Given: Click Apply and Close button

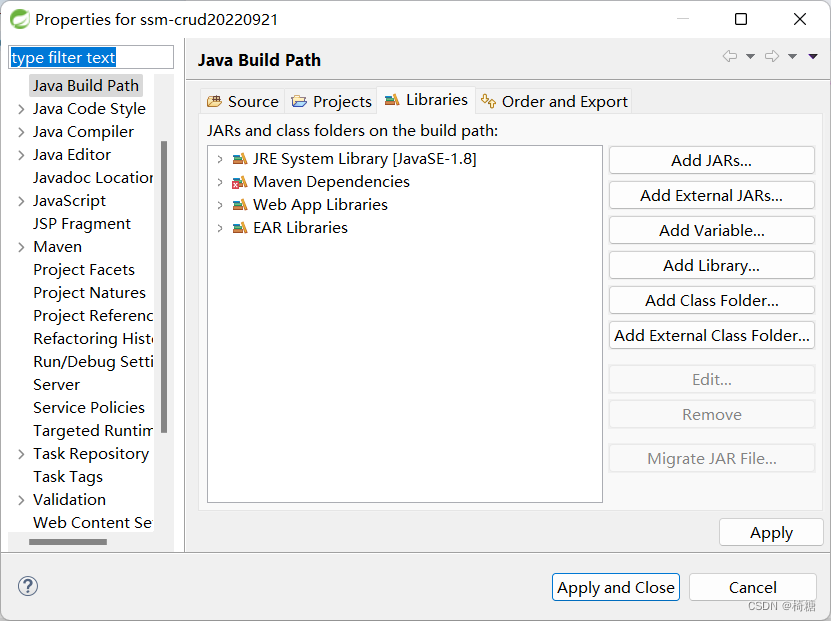Looking at the screenshot, I should 616,587.
